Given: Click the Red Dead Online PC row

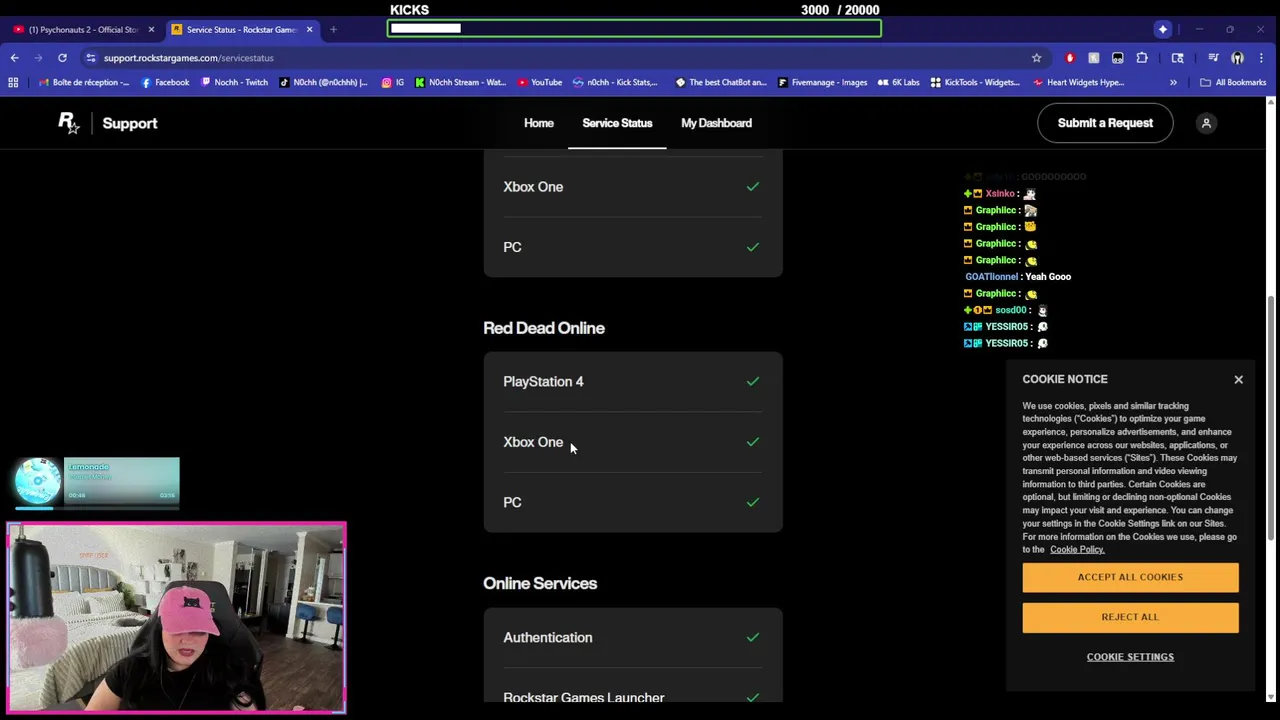Looking at the screenshot, I should (632, 502).
